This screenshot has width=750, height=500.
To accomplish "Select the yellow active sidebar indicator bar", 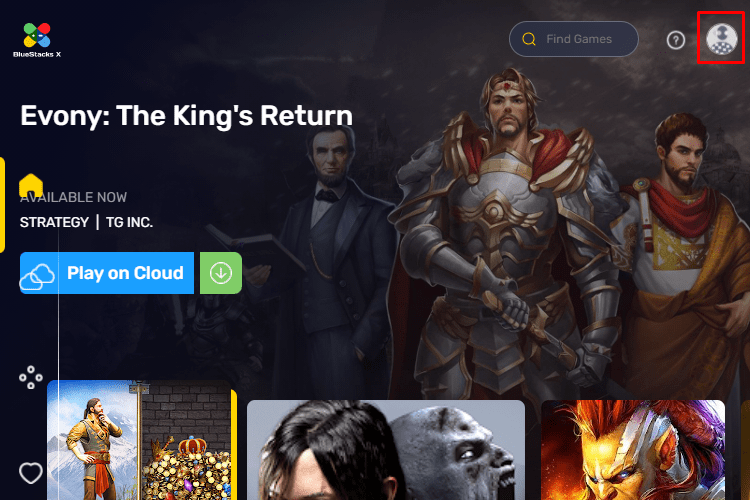I will [2, 205].
